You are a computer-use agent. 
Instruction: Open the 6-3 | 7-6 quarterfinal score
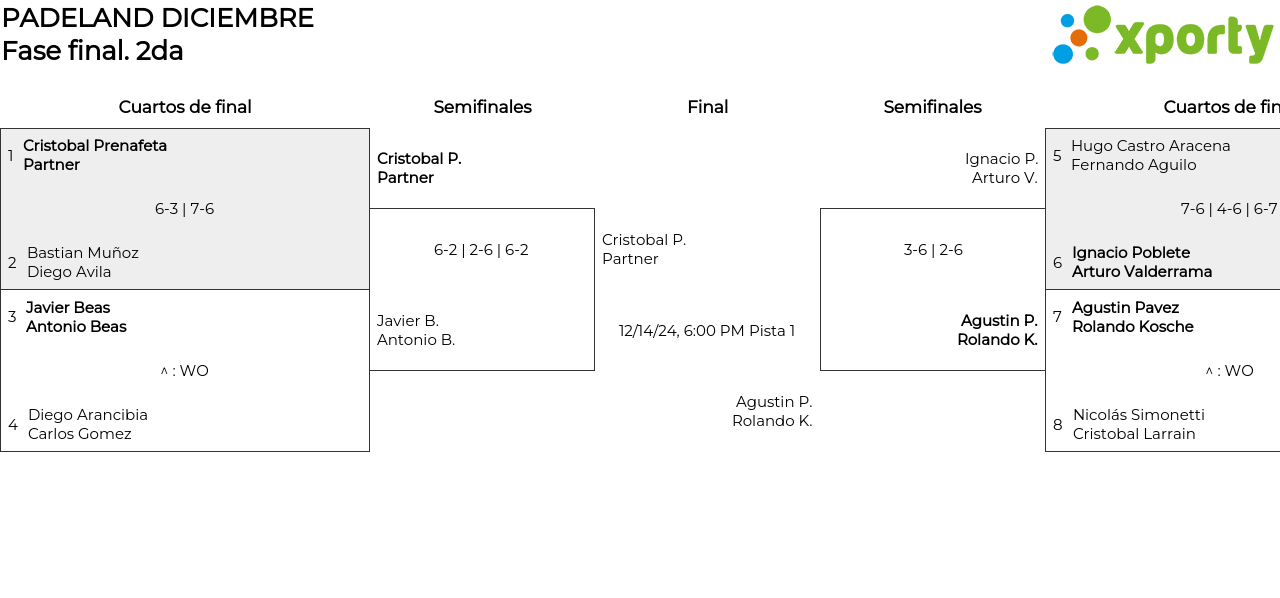(184, 209)
